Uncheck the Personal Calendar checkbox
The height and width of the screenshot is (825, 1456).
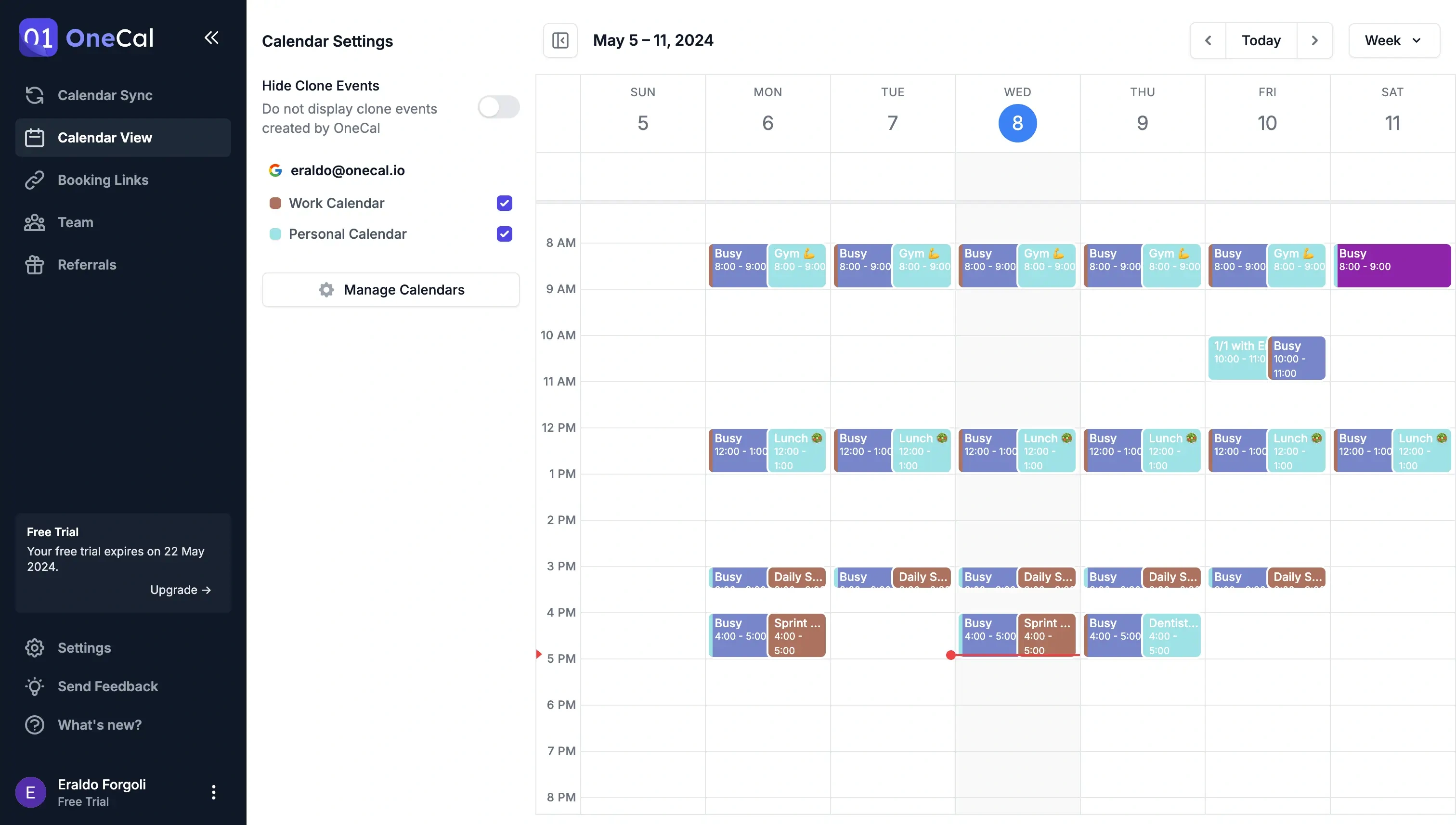(504, 234)
